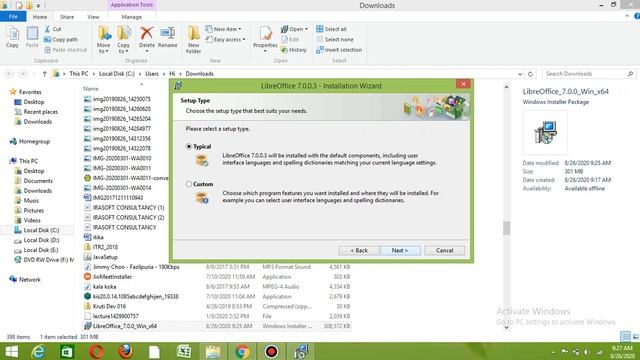The width and height of the screenshot is (640, 360).
Task: Click Cut in the Clipboard group
Action: coord(52,29)
